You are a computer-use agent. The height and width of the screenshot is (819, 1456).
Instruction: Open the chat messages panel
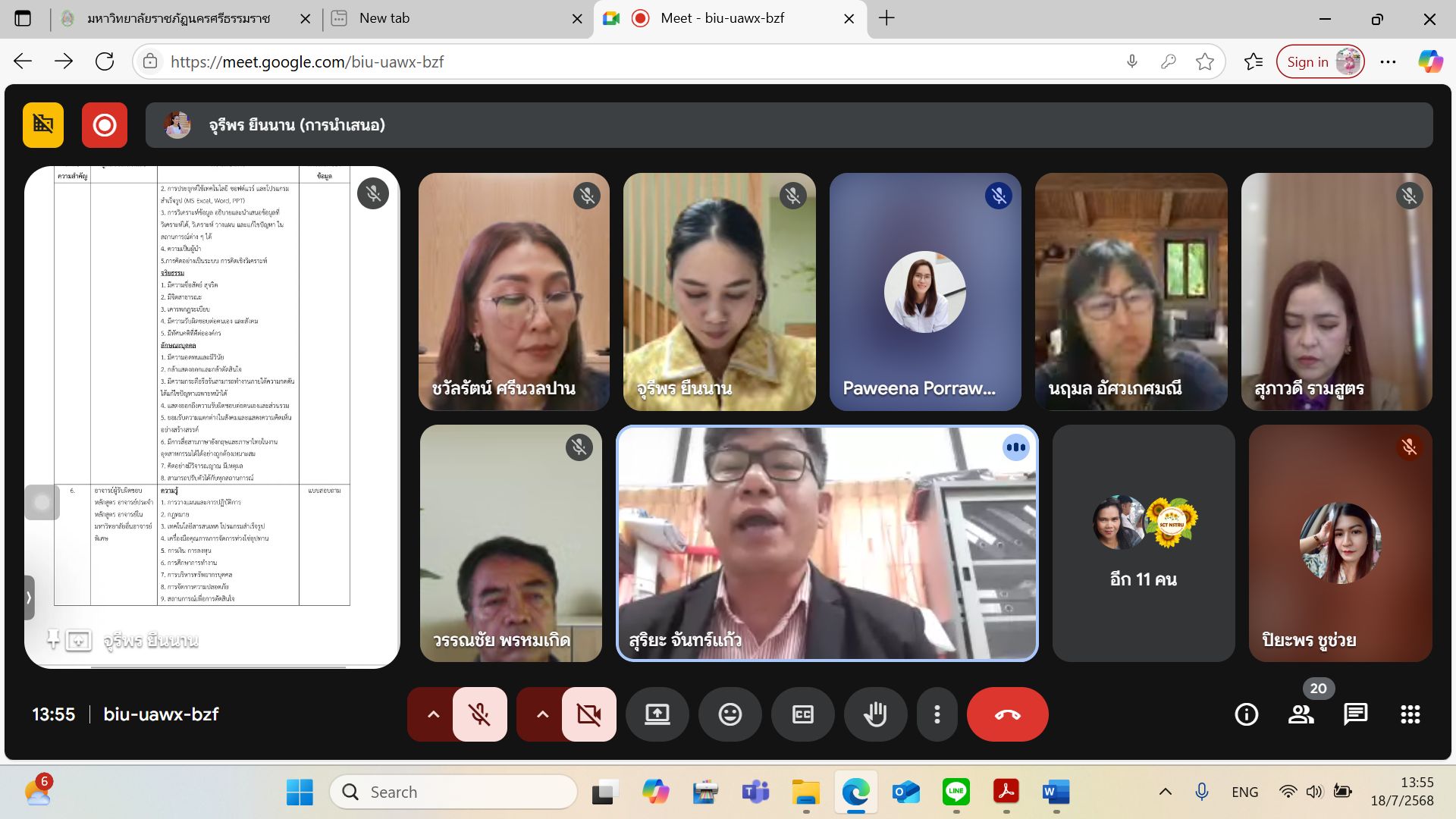1355,714
